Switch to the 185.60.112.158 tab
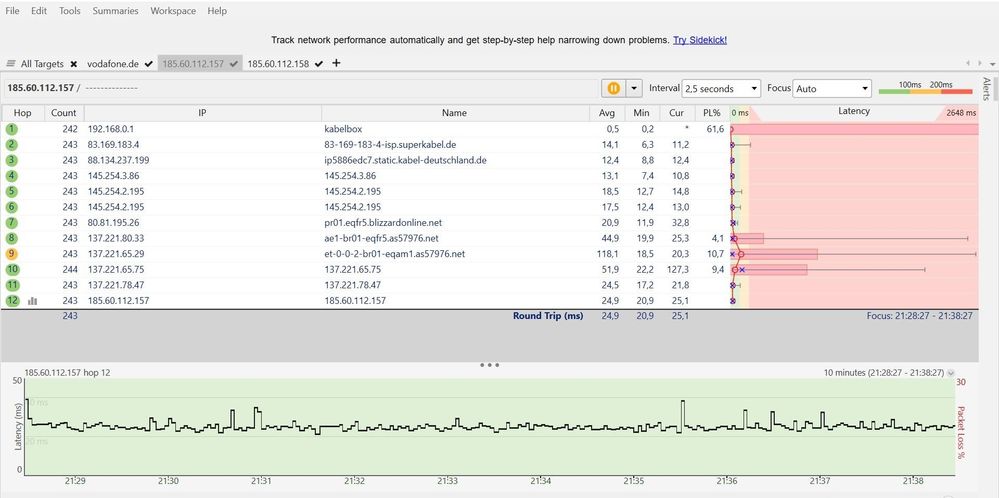The image size is (999, 498). coord(279,64)
